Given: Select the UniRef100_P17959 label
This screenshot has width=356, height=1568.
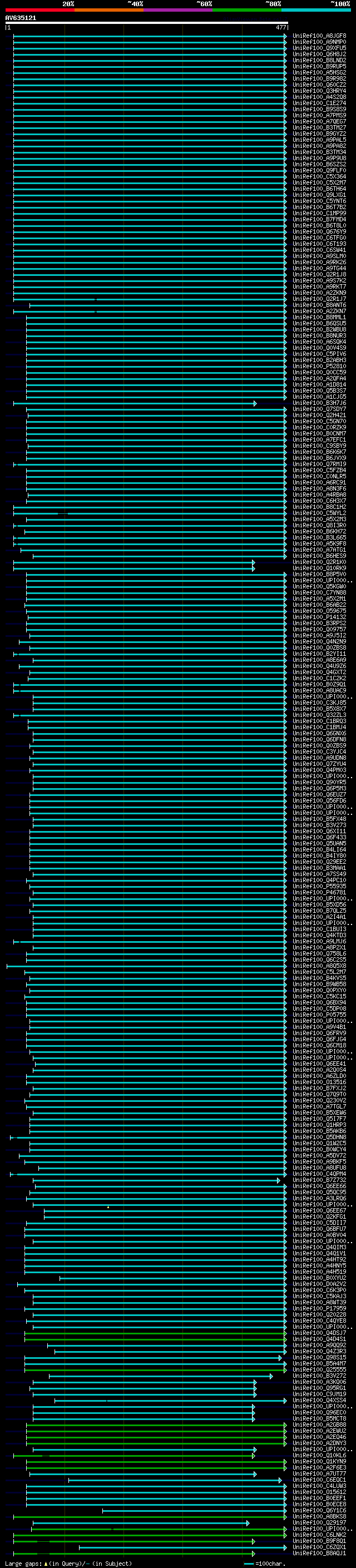Looking at the screenshot, I should tap(319, 1308).
